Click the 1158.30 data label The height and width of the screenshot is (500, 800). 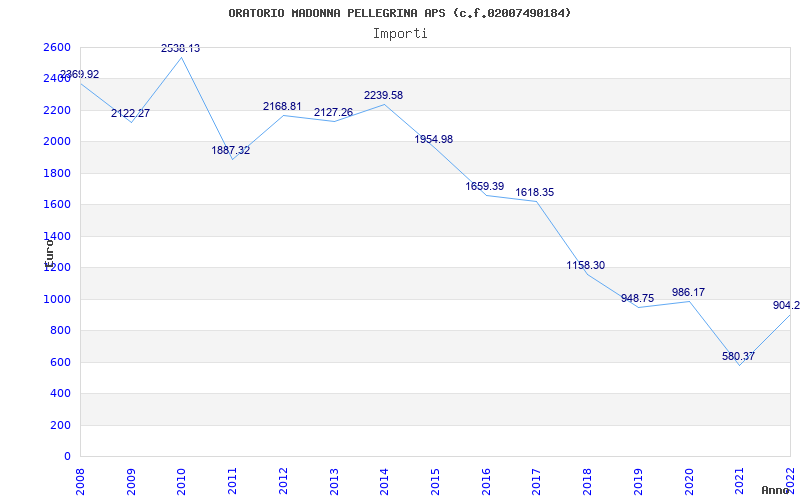(586, 265)
